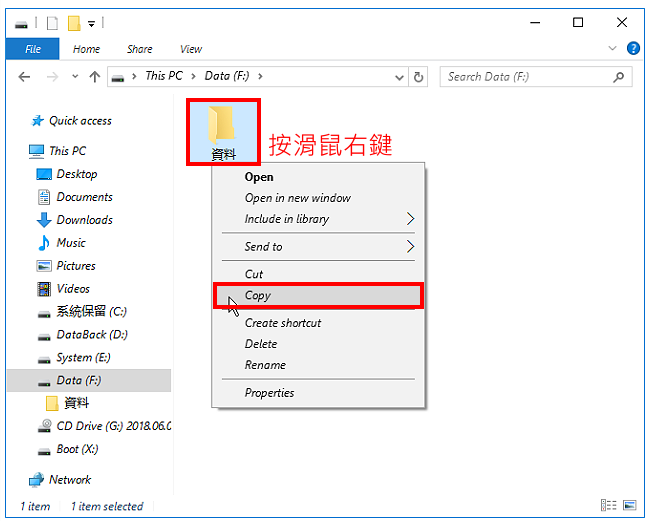This screenshot has width=652, height=521.
Task: Click the drive icon in the address bar
Action: tap(118, 78)
